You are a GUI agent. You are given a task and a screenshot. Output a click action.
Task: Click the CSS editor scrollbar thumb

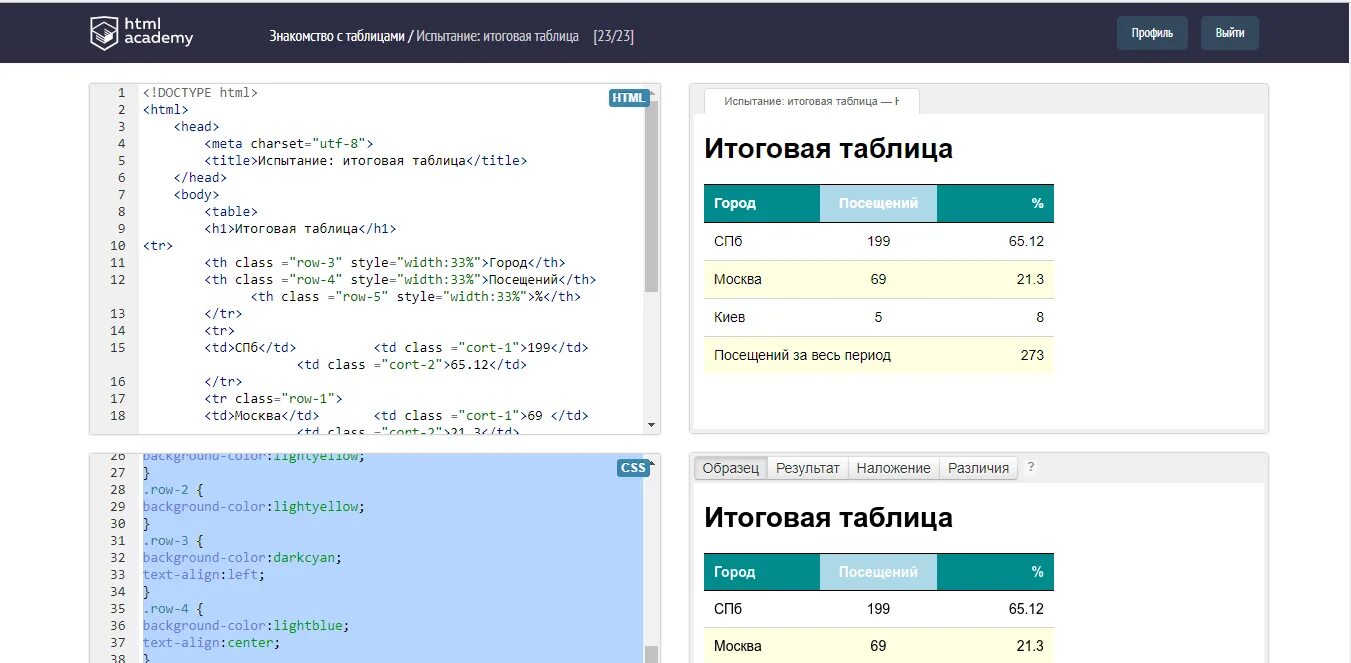pyautogui.click(x=651, y=654)
